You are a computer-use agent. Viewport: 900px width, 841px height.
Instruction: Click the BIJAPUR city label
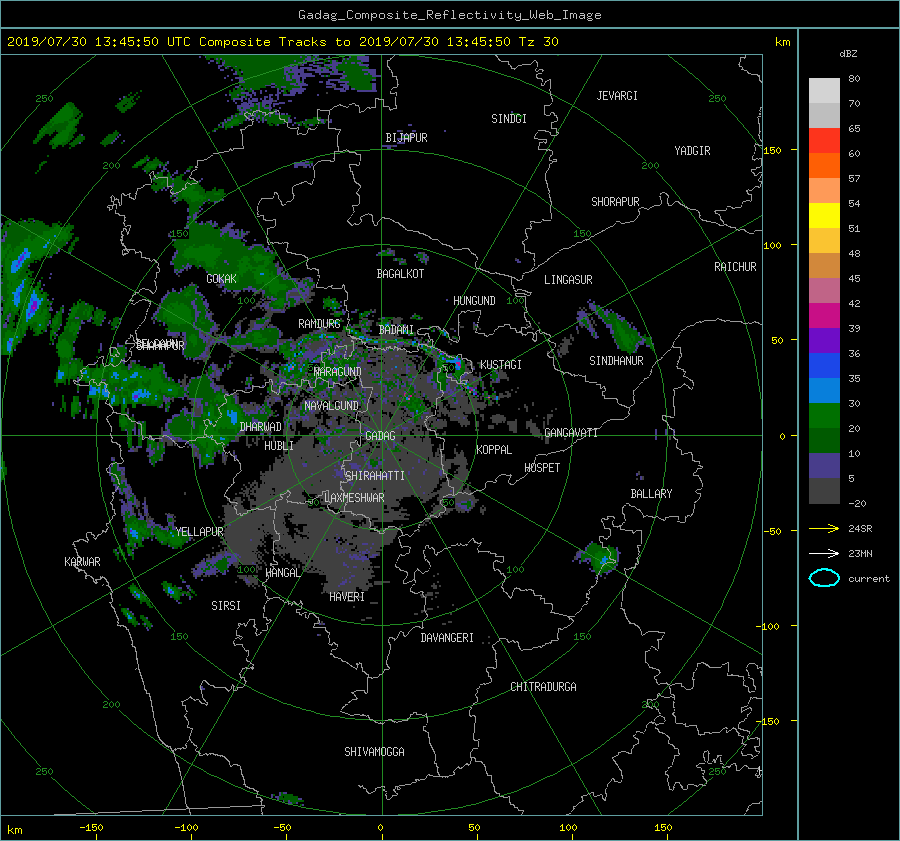(406, 138)
